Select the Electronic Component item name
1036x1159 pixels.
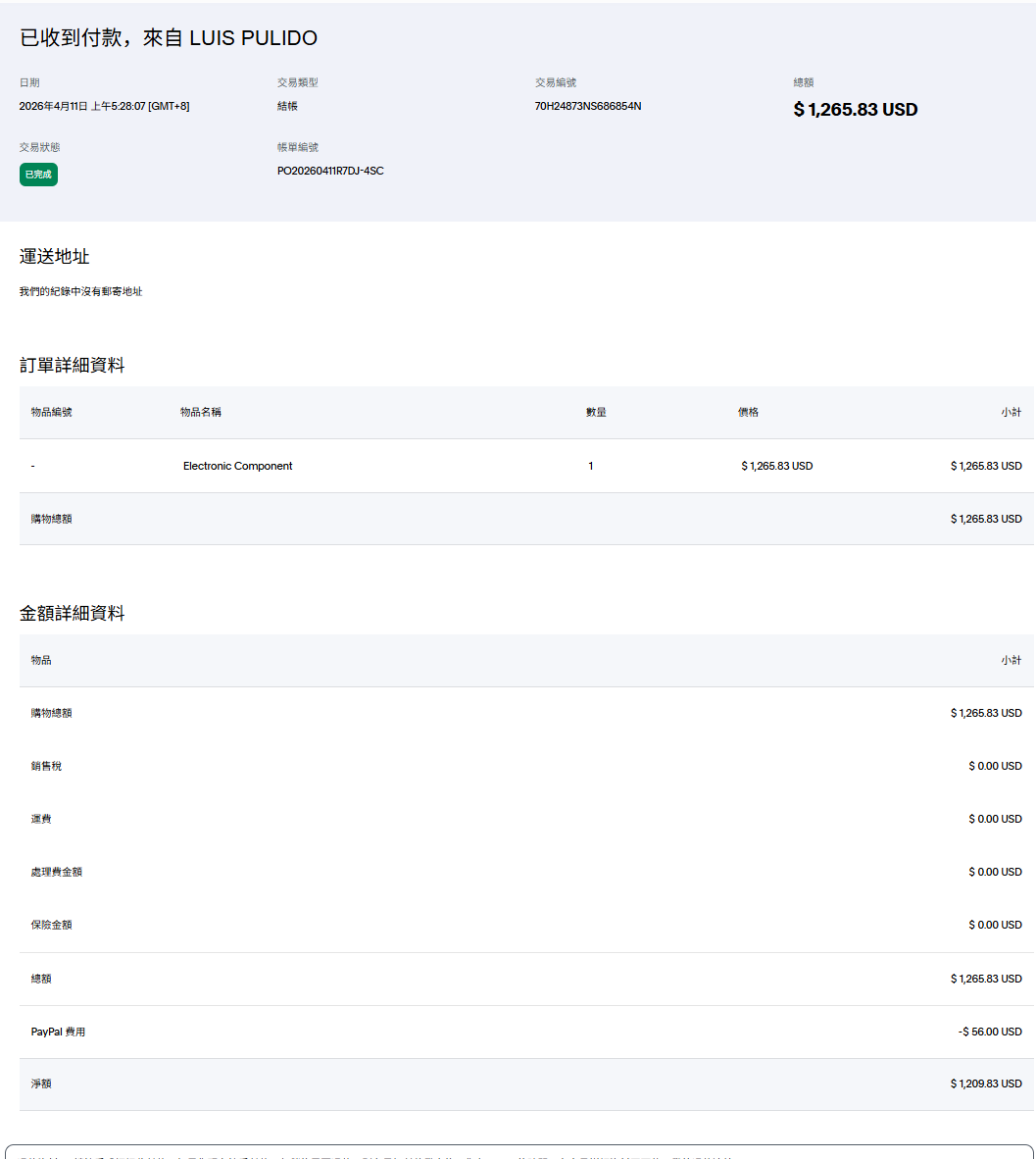pyautogui.click(x=237, y=466)
